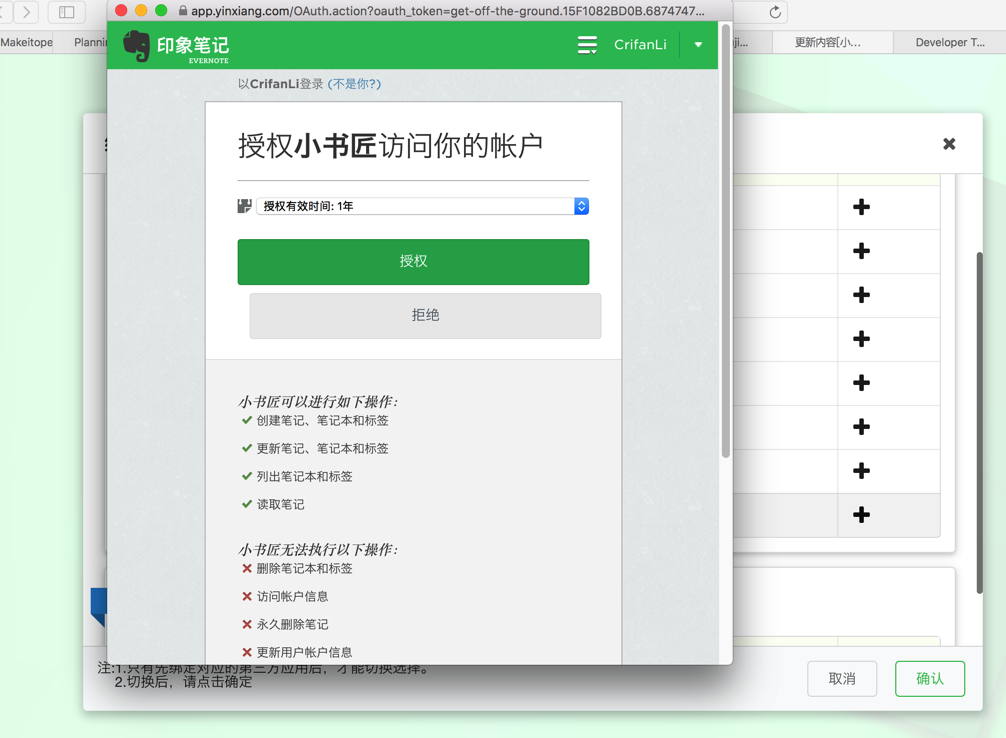This screenshot has width=1006, height=738.
Task: Click the app.yinxiang.com address bar
Action: [x=447, y=11]
